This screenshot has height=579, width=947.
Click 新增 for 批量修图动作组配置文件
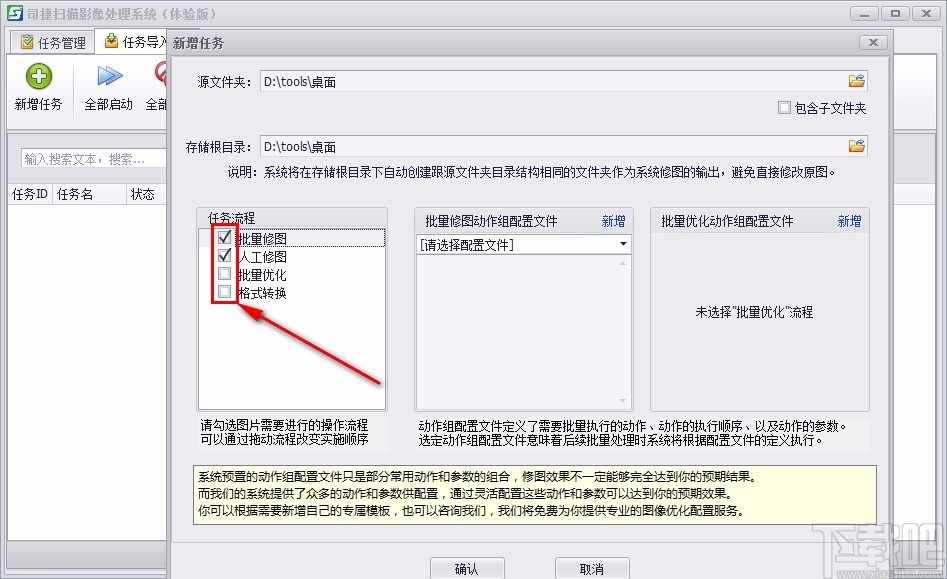(613, 222)
